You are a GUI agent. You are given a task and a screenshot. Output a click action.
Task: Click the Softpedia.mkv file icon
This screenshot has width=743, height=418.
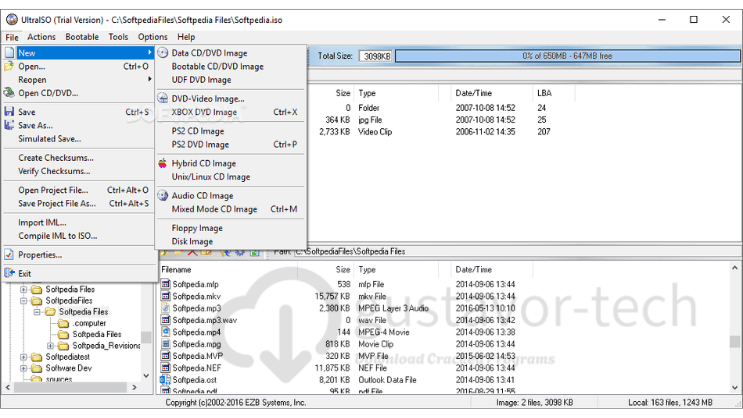coord(165,296)
